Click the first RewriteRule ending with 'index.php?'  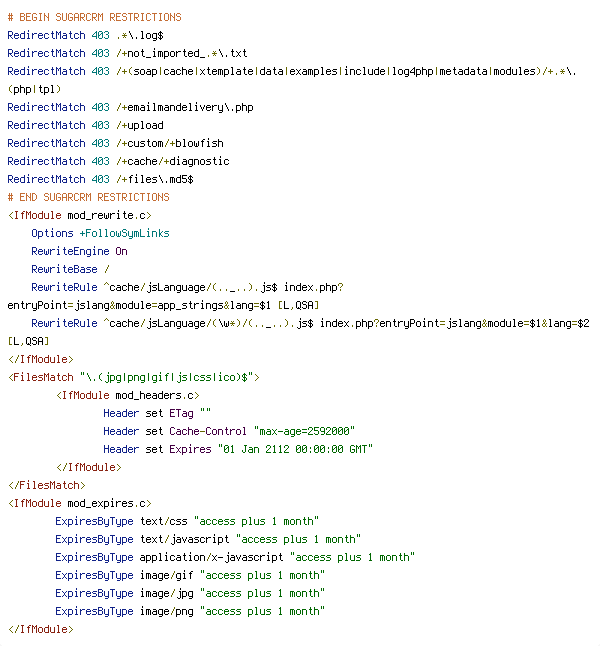coord(188,288)
